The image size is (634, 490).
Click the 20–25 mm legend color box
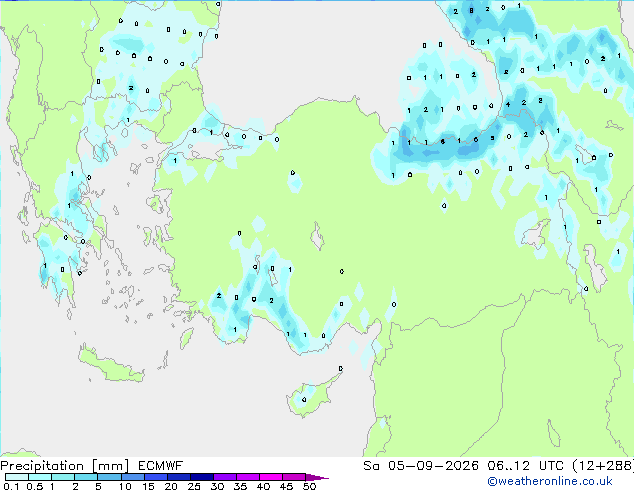(x=178, y=477)
